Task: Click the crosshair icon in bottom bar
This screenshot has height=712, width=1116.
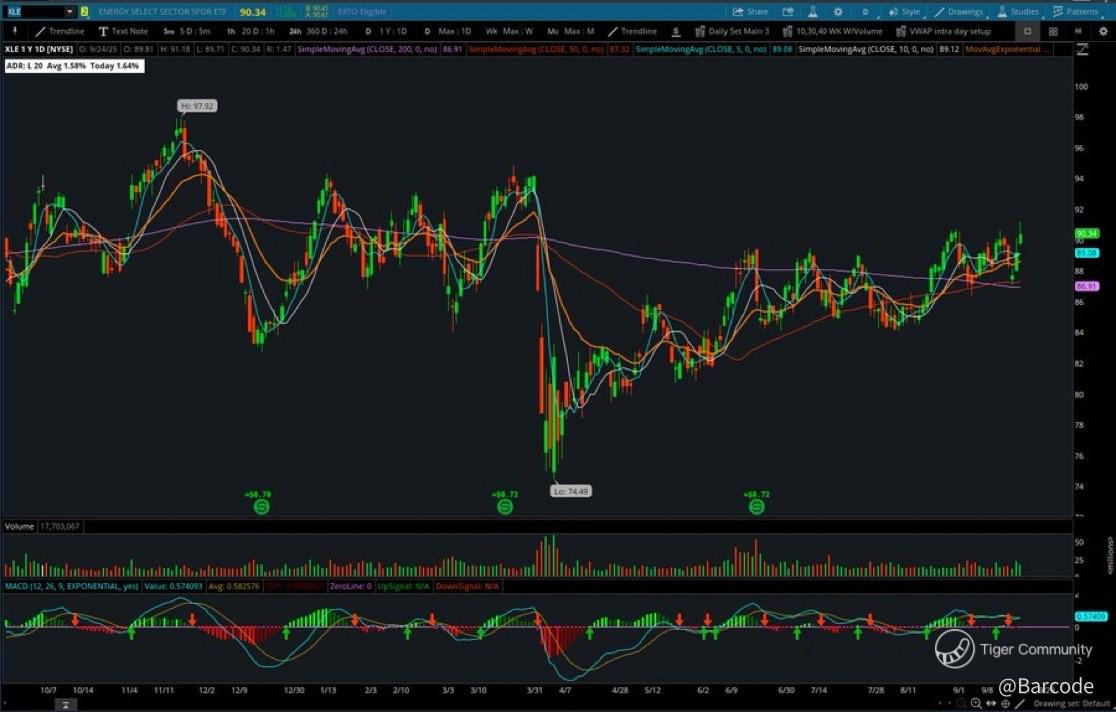Action: [x=1005, y=703]
